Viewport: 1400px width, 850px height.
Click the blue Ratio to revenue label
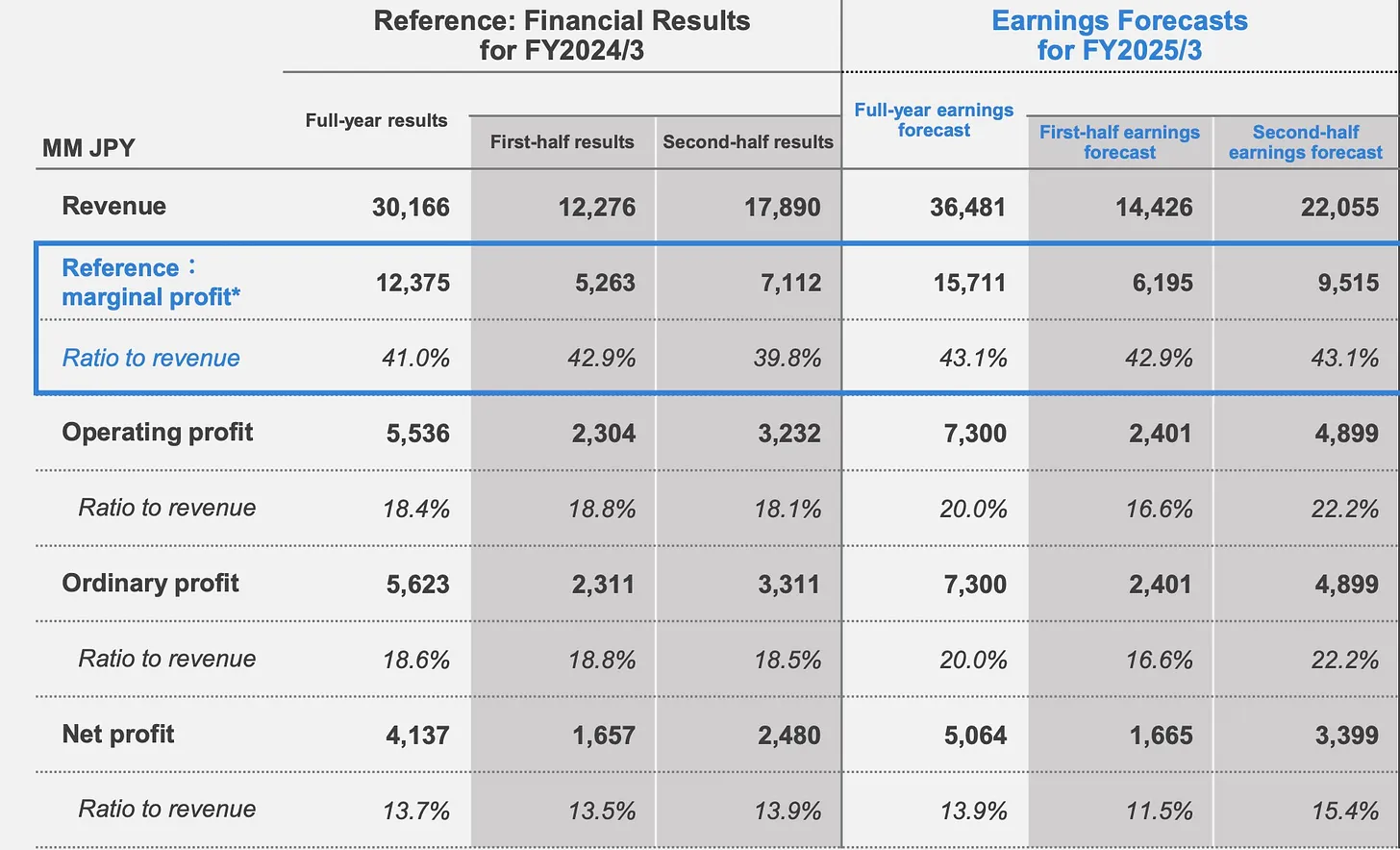pyautogui.click(x=151, y=358)
